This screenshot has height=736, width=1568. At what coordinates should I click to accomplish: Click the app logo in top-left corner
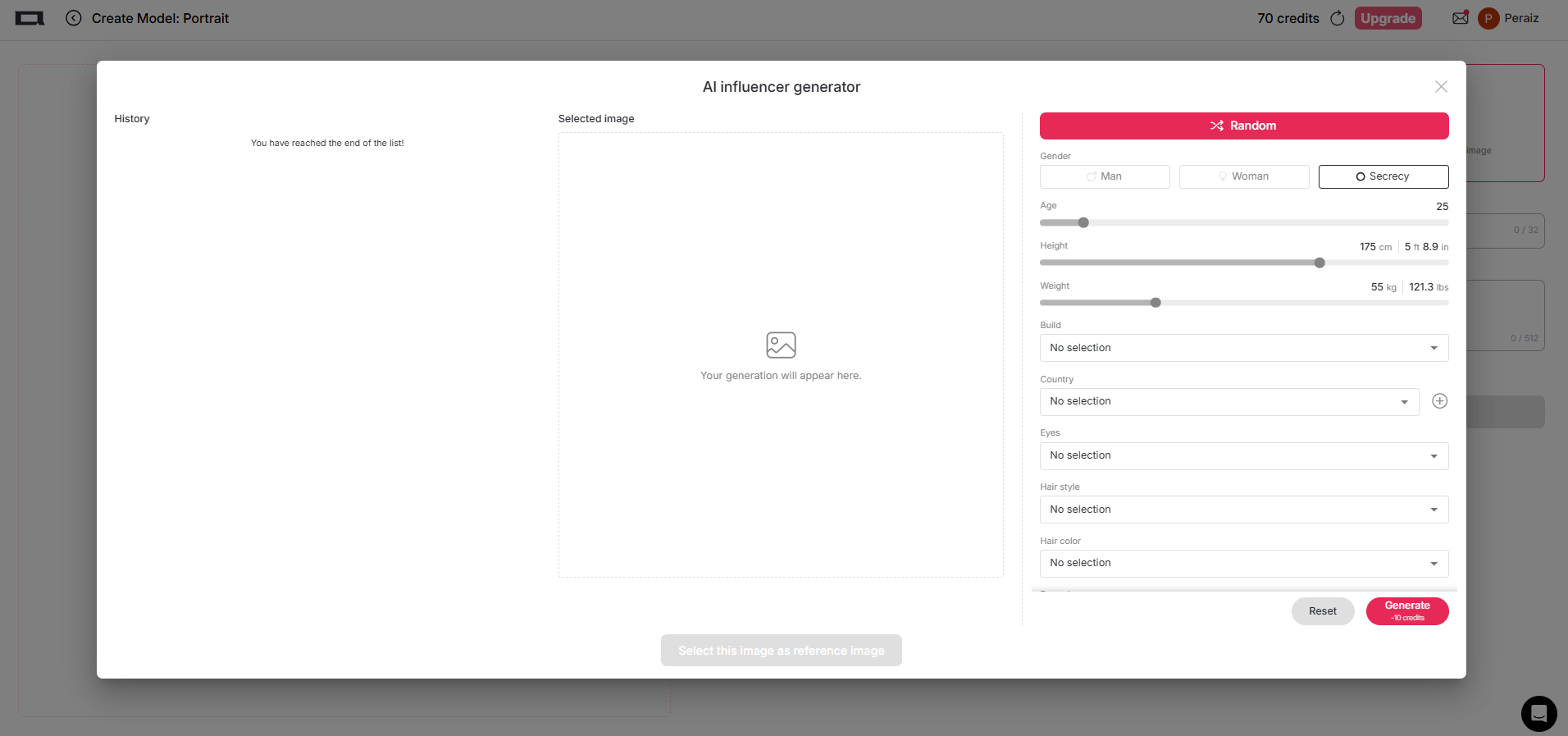(30, 18)
